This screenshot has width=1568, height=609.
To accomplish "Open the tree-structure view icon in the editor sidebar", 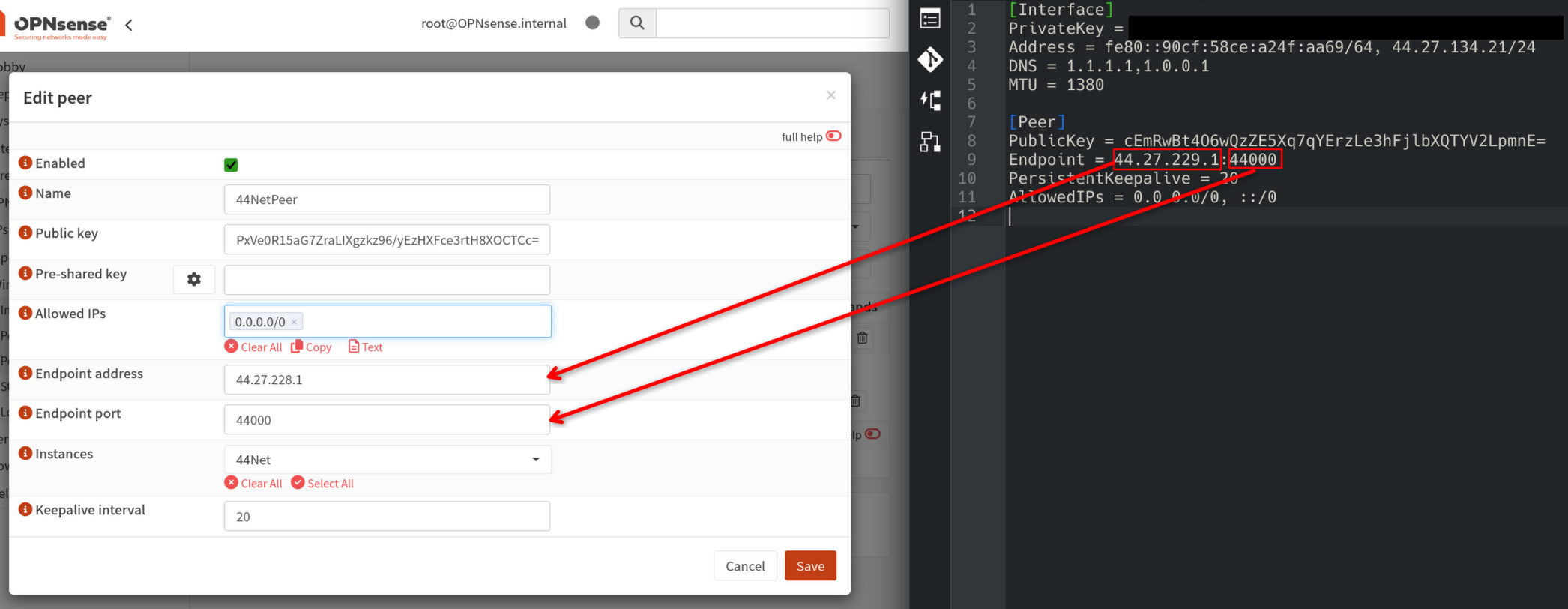I will [x=930, y=100].
